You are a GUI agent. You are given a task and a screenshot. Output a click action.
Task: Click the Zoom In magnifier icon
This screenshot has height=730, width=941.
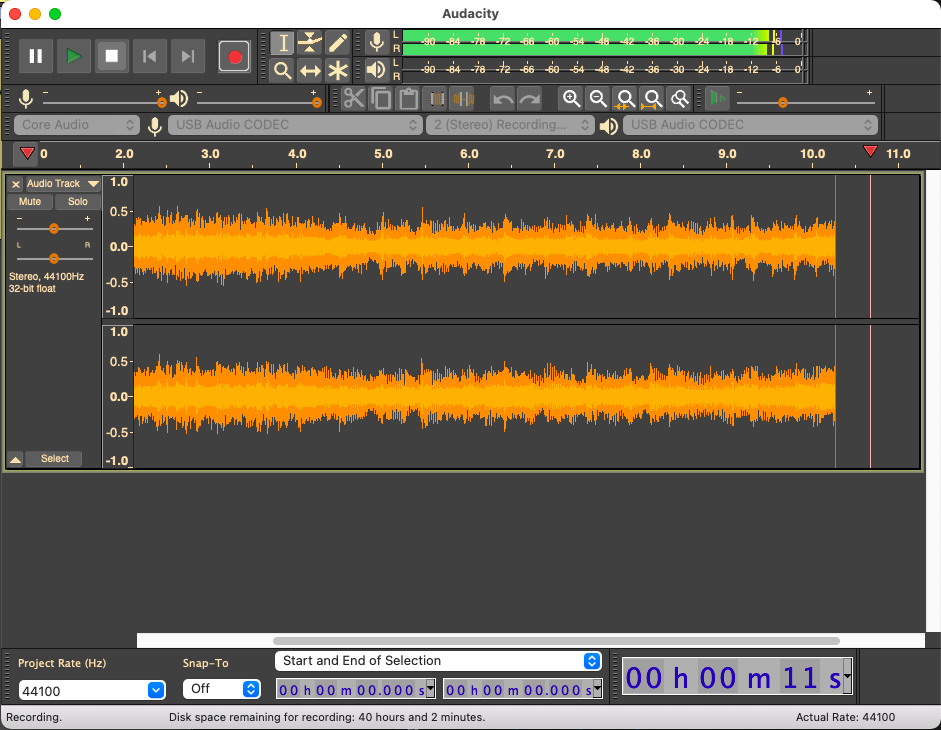(x=571, y=98)
